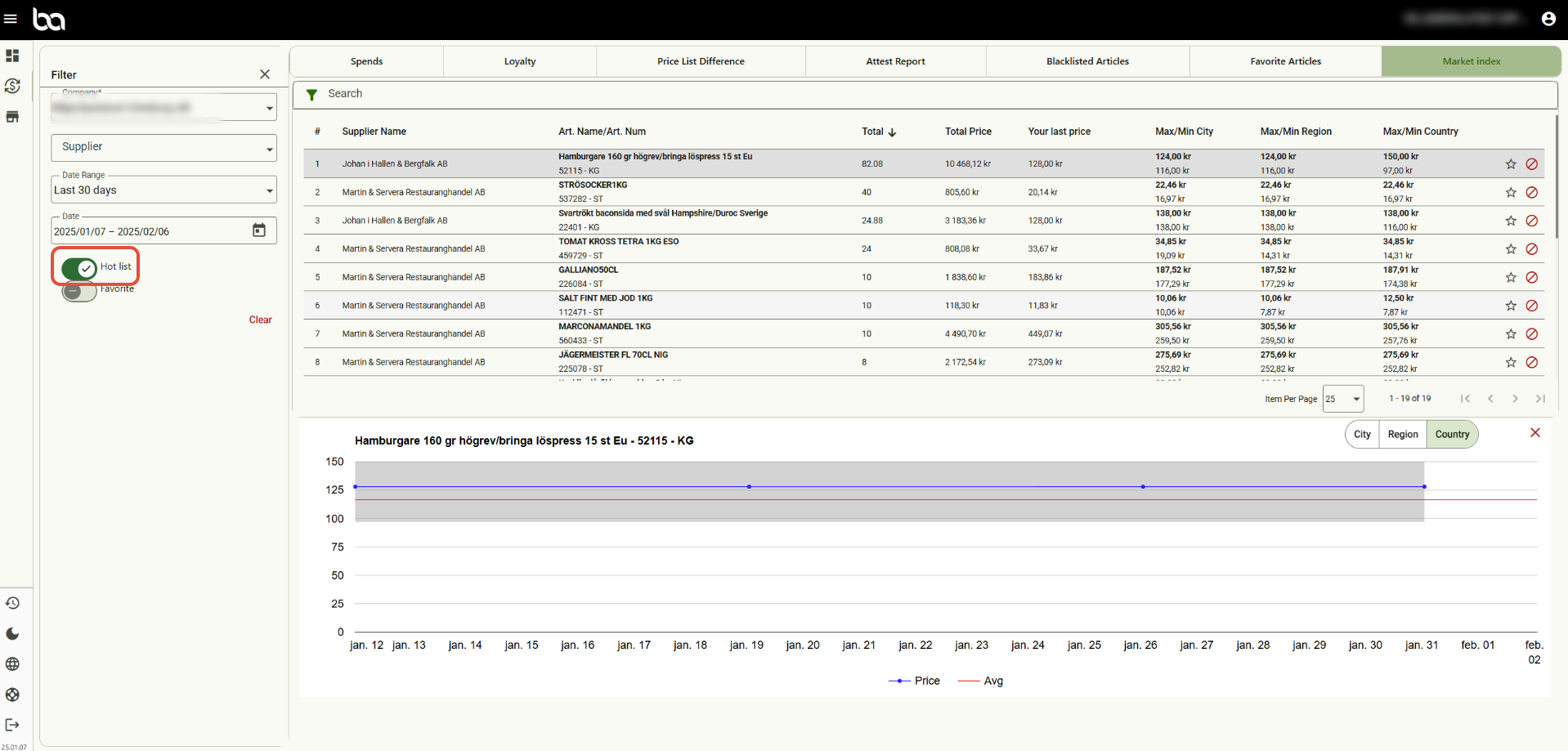The width and height of the screenshot is (1568, 751).
Task: Star the STRÖSOCKER1KG article as favorite
Action: [1510, 193]
